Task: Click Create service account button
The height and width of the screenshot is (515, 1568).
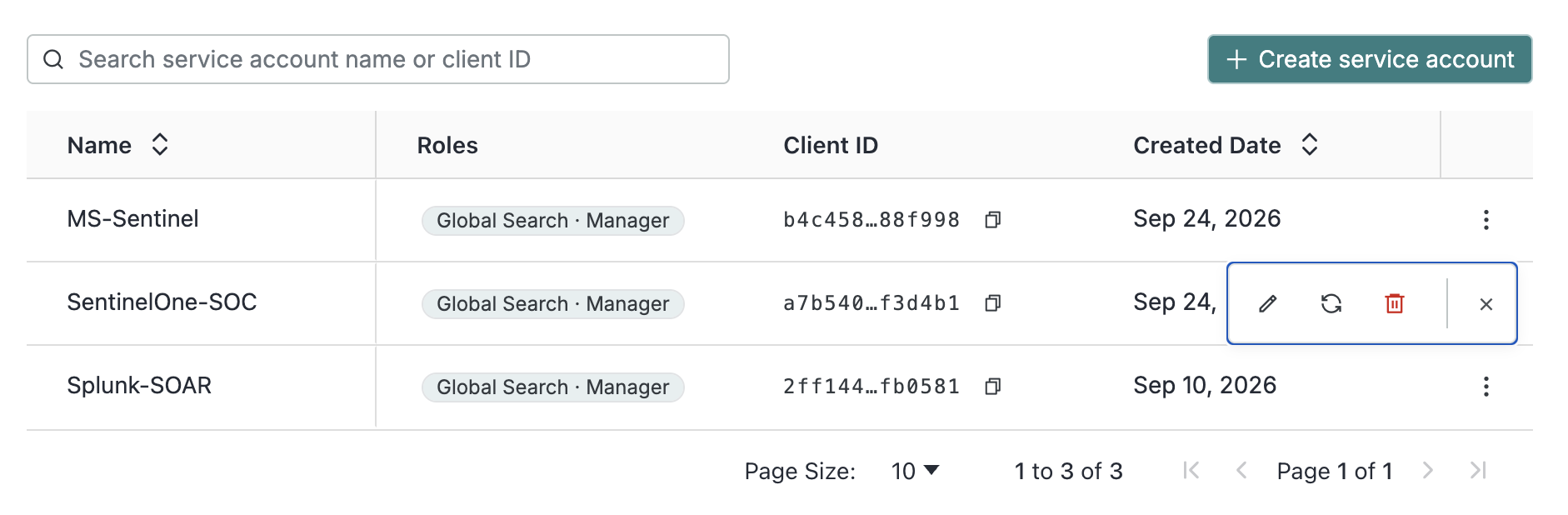Action: [1370, 59]
